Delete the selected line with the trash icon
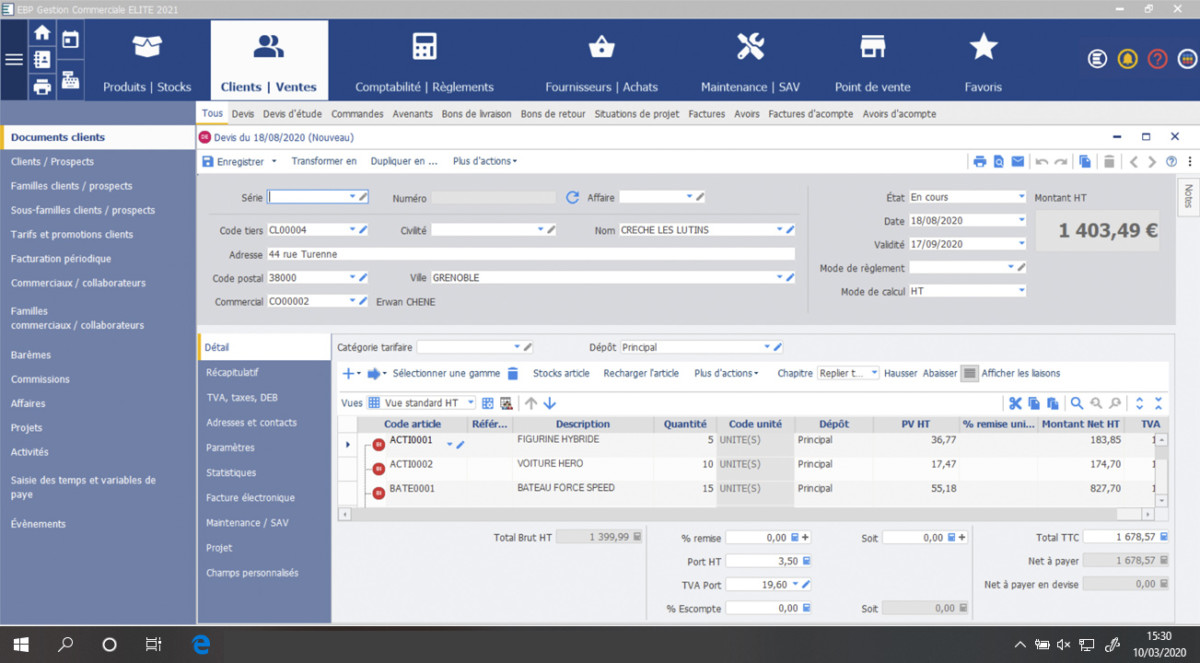The image size is (1200, 663). (x=513, y=373)
